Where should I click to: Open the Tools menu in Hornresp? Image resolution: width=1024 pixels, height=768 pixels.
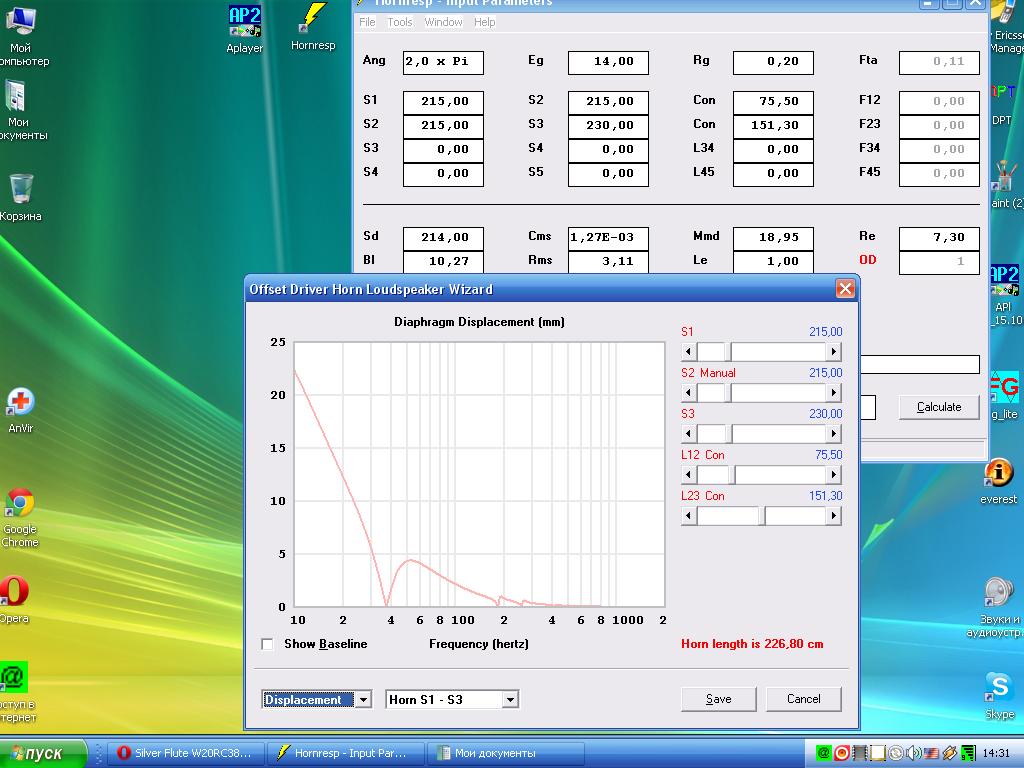tap(400, 22)
